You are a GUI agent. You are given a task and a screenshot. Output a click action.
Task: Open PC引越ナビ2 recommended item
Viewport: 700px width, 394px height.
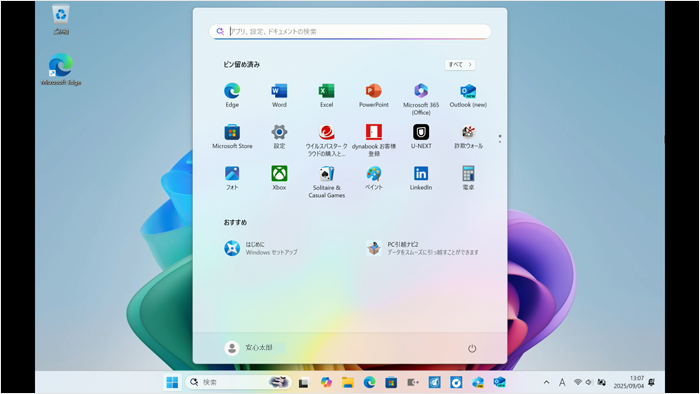[422, 248]
